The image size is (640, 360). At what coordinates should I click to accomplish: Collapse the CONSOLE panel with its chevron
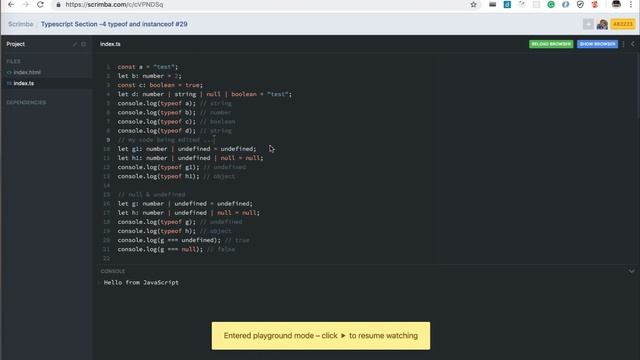click(x=631, y=271)
